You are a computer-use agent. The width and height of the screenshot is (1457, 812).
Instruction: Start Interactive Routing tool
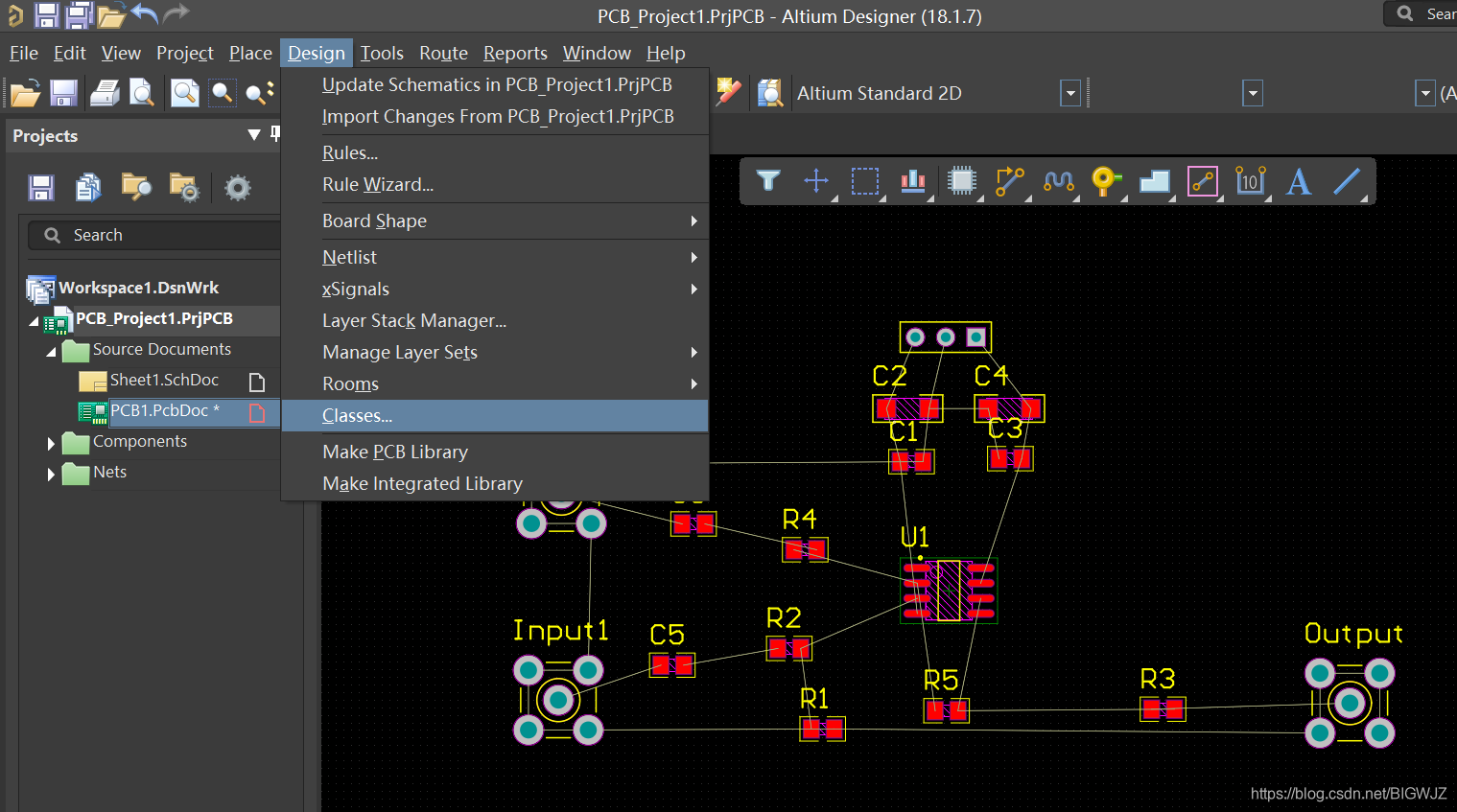click(x=1010, y=181)
